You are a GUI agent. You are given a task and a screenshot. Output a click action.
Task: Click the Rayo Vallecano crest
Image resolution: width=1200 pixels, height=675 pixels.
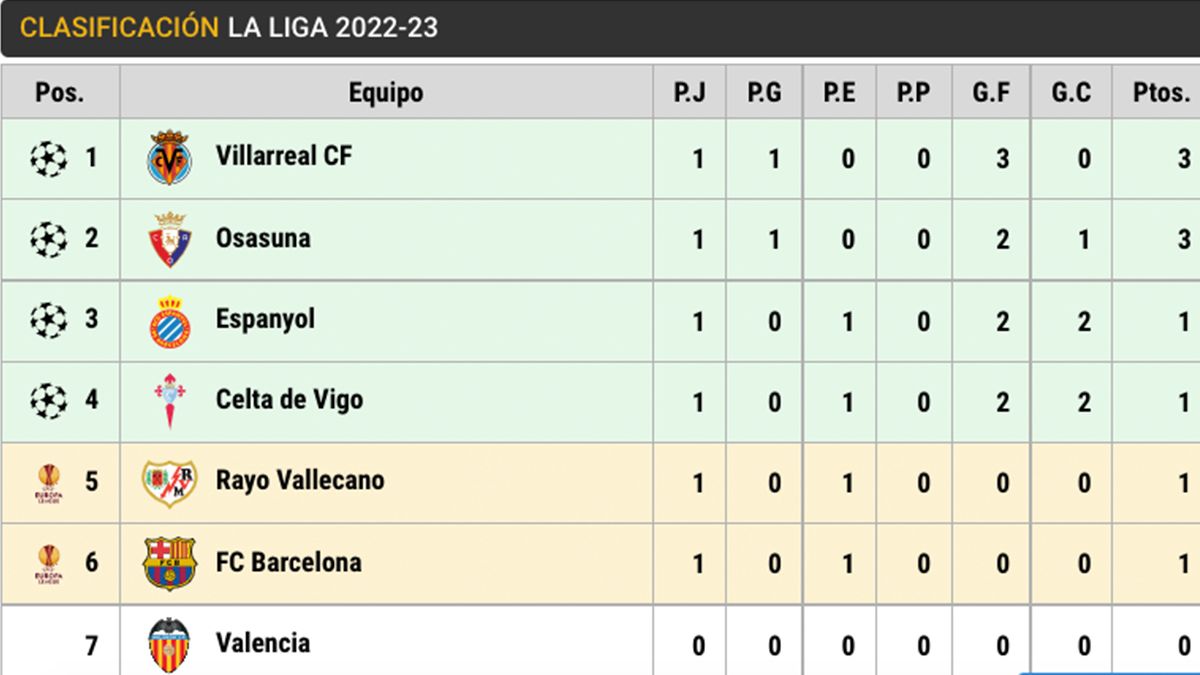[x=169, y=482]
